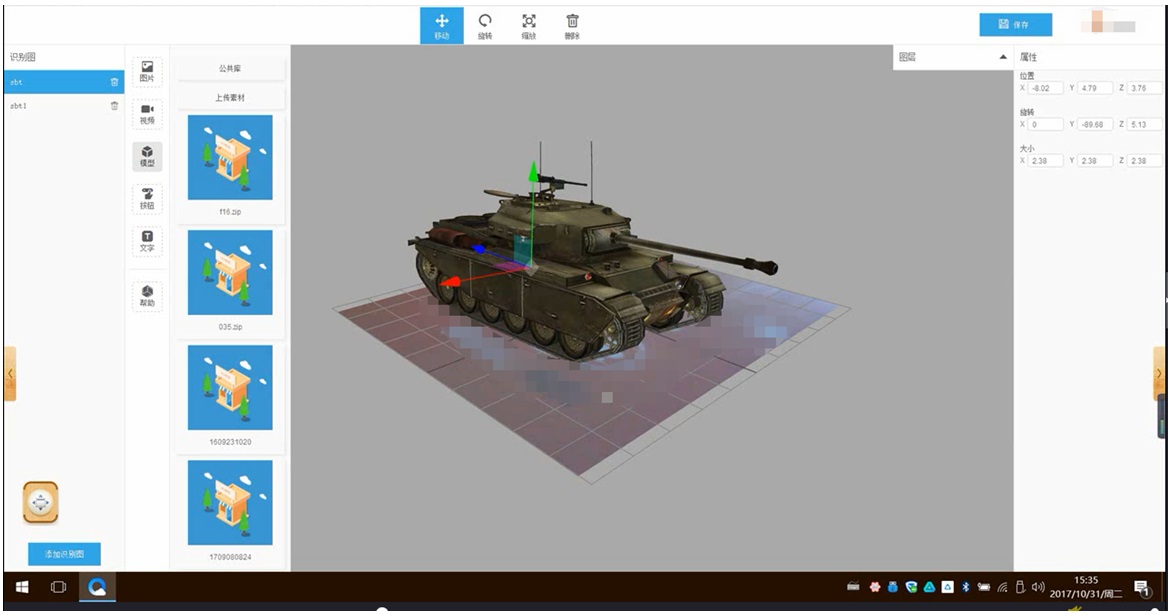Click the red flower tray icon
This screenshot has height=614, width=1174.
(x=875, y=587)
